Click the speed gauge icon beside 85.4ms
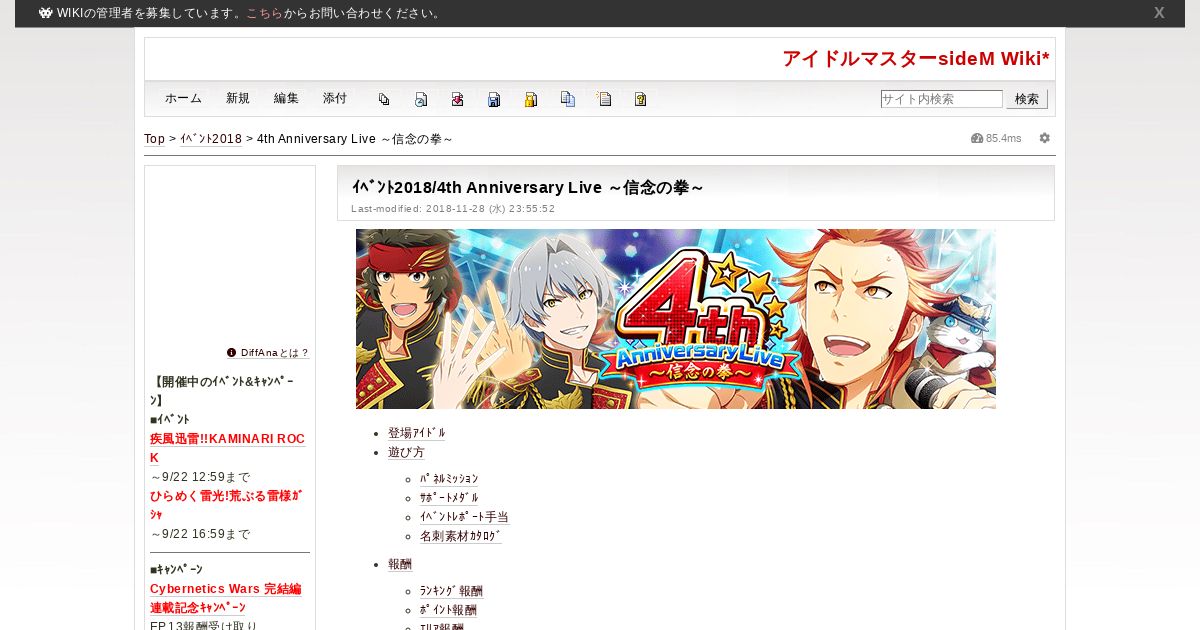 (977, 138)
